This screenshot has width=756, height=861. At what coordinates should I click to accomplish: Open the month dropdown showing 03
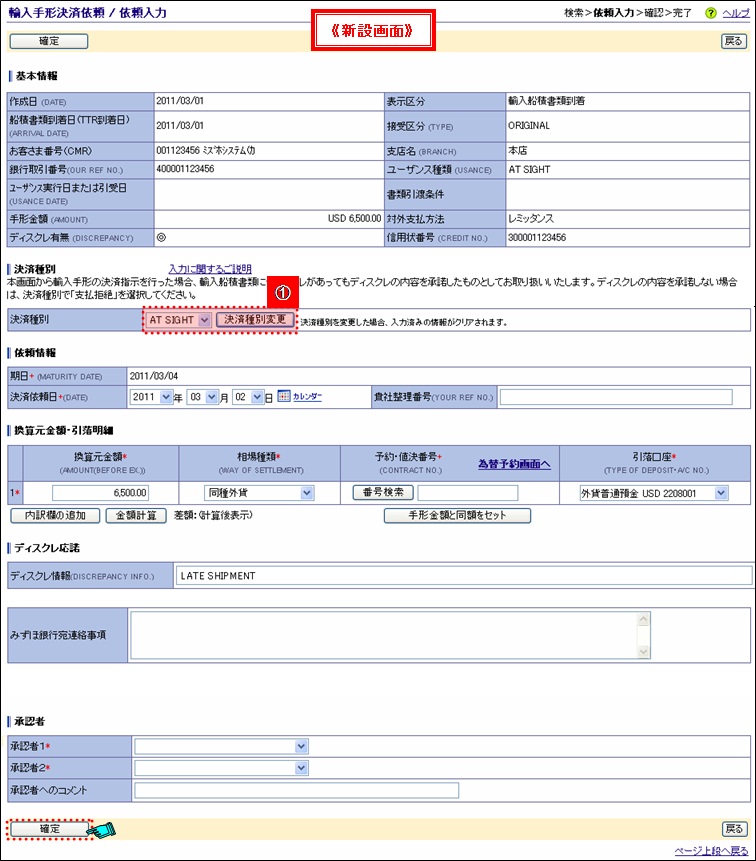click(203, 397)
